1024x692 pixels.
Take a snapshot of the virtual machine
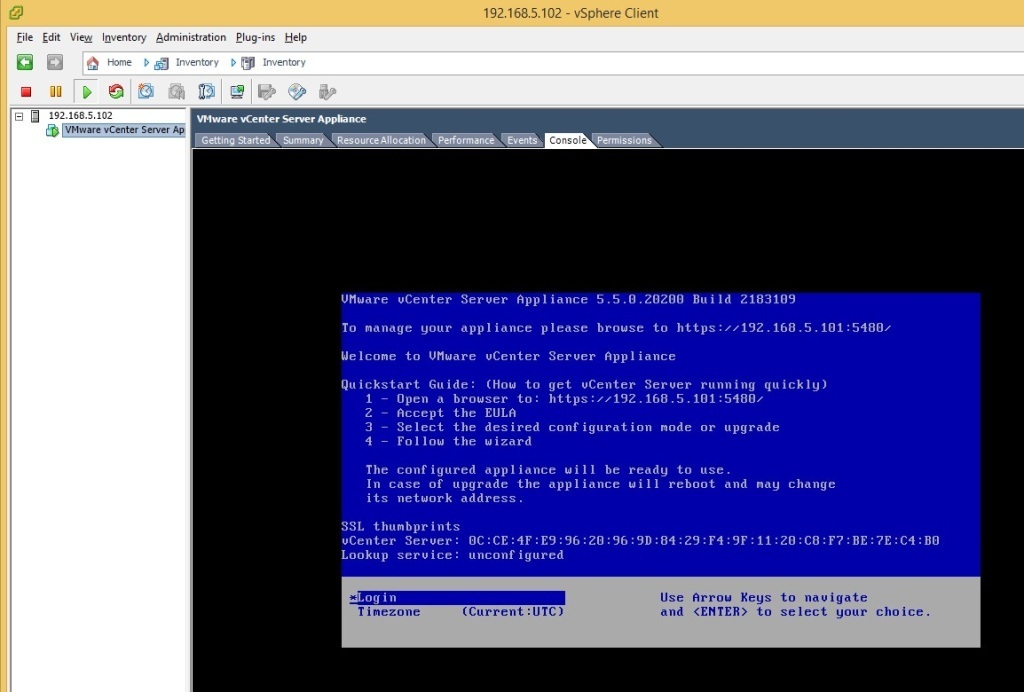(x=146, y=91)
